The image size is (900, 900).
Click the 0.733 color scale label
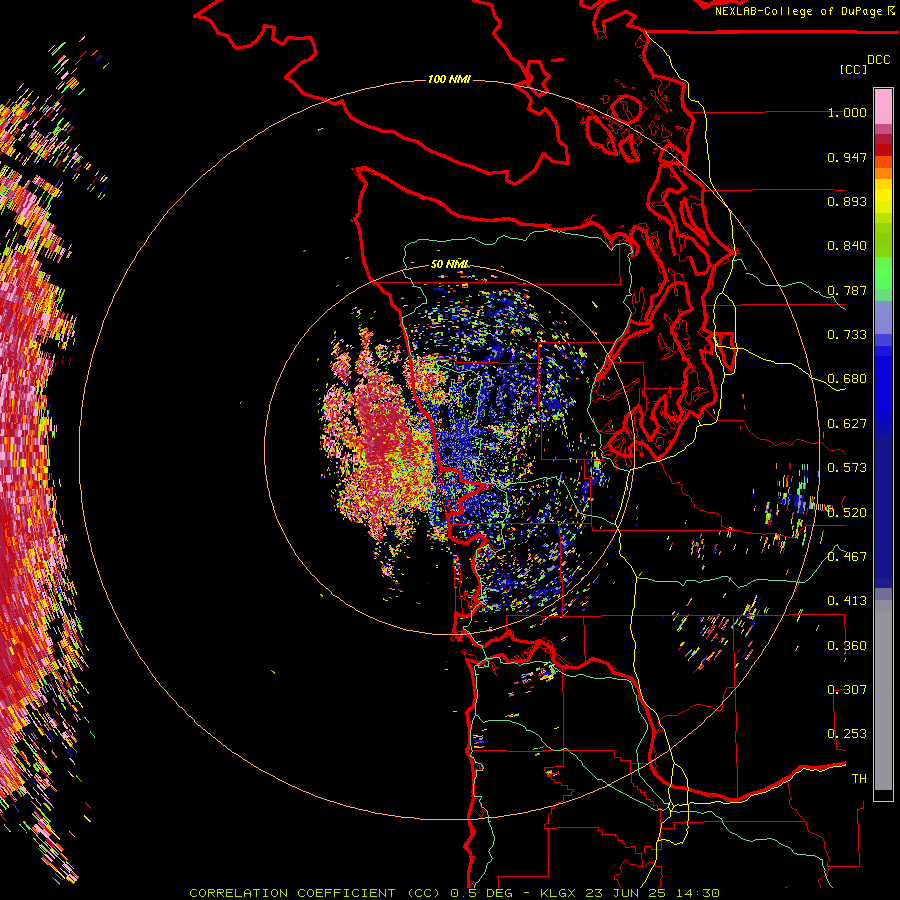pos(847,335)
